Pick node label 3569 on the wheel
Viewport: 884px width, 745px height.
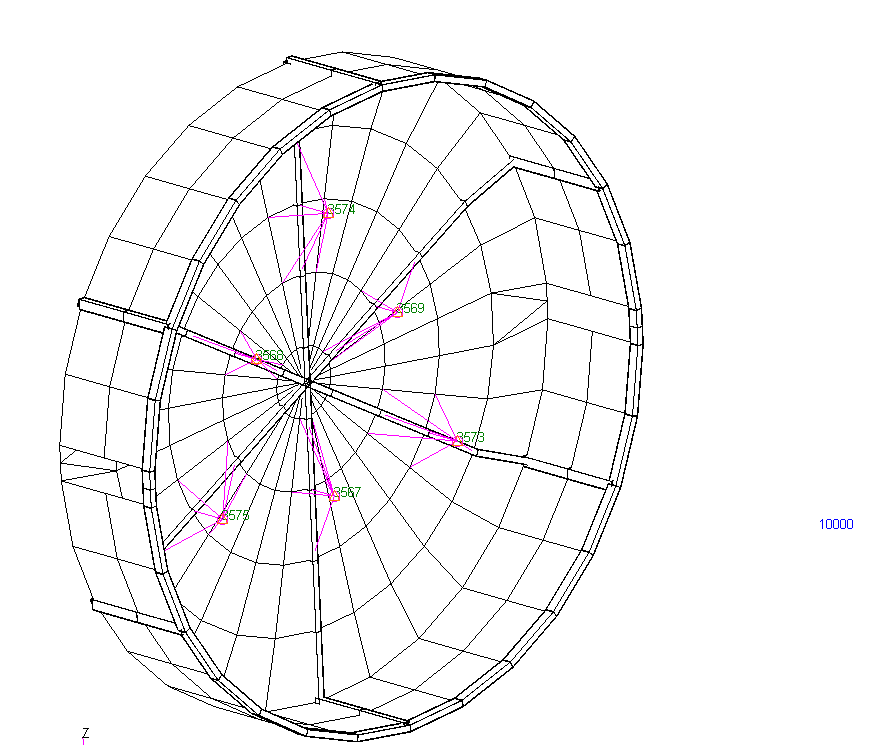pos(410,308)
